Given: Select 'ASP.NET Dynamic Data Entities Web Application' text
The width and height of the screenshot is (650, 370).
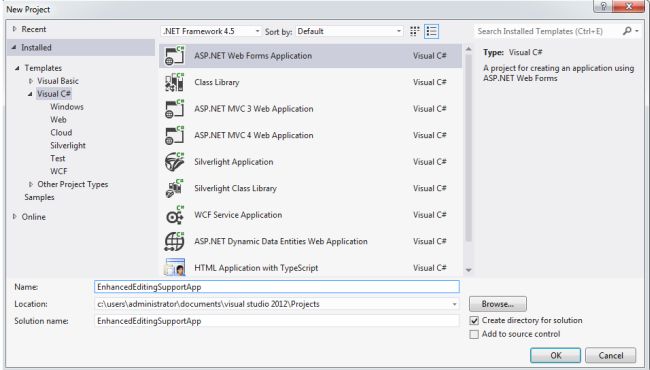Looking at the screenshot, I should [x=281, y=242].
